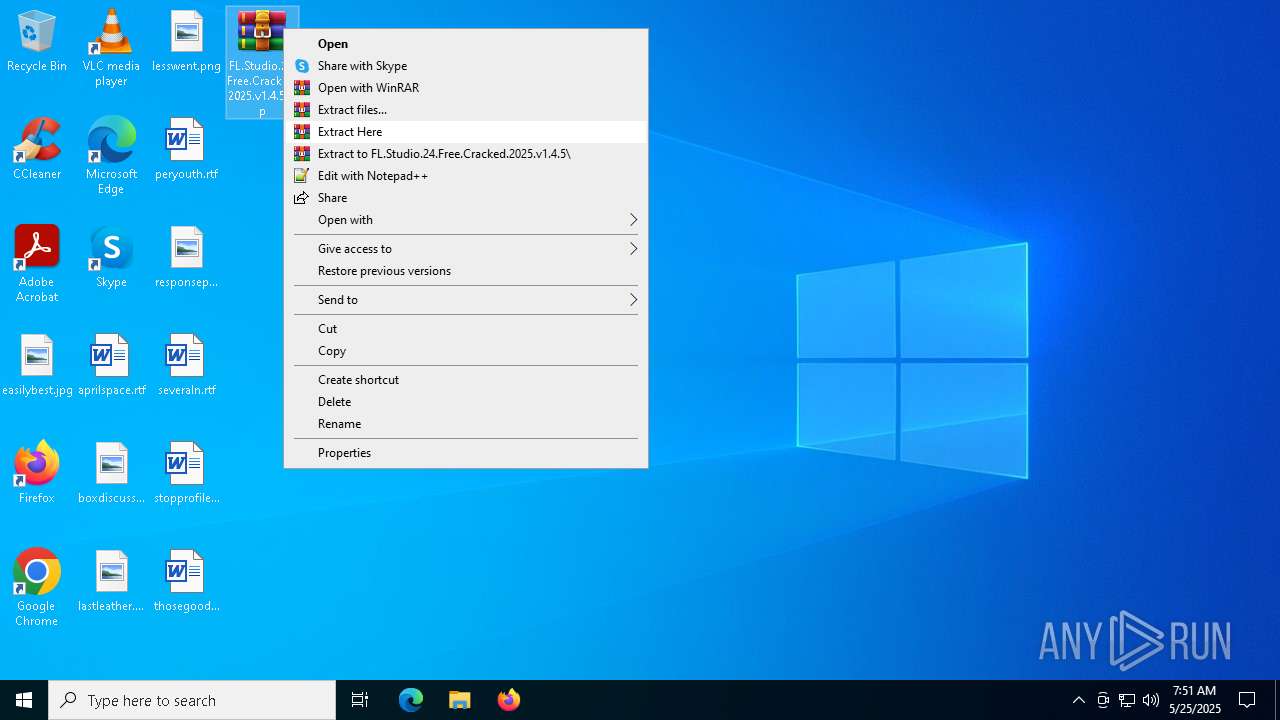1280x720 pixels.
Task: Choose Restore previous versions
Action: tap(466, 271)
